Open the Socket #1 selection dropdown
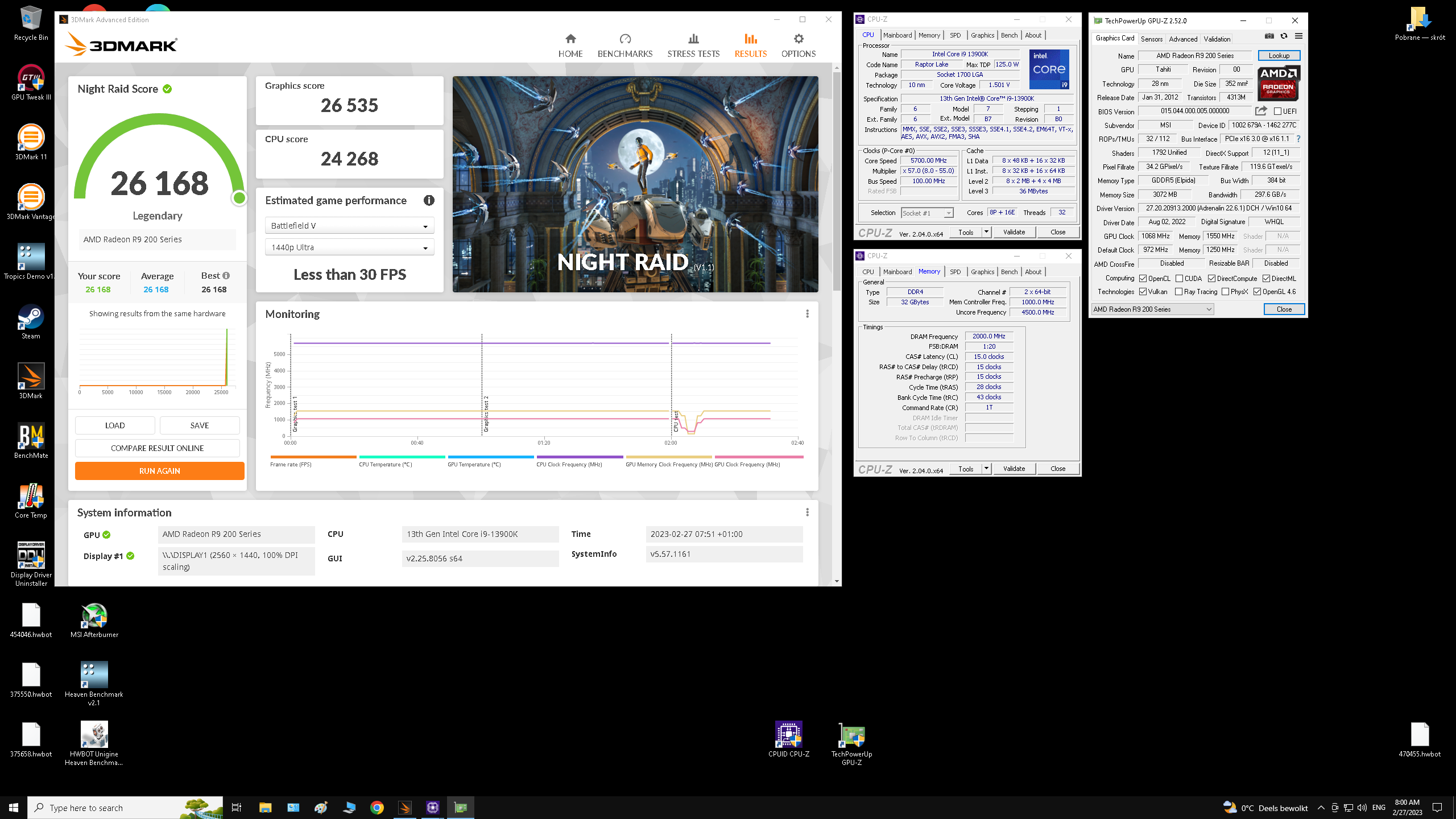Image resolution: width=1456 pixels, height=819 pixels. (927, 213)
